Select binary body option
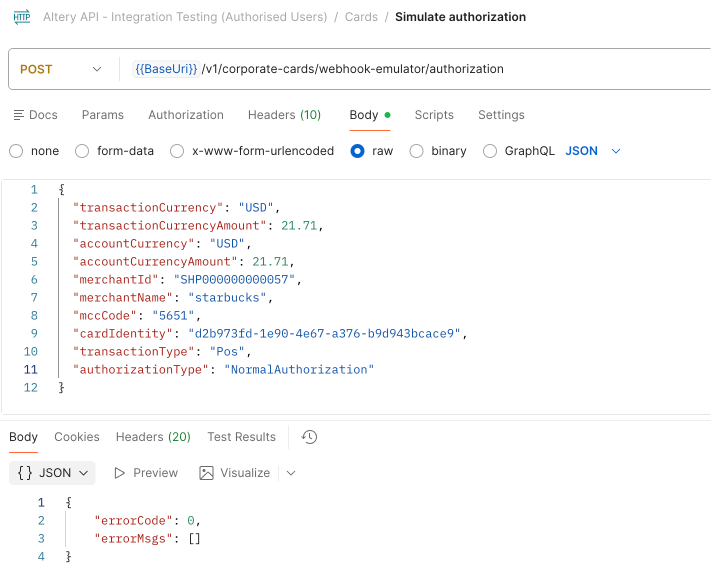The image size is (711, 585). [416, 151]
